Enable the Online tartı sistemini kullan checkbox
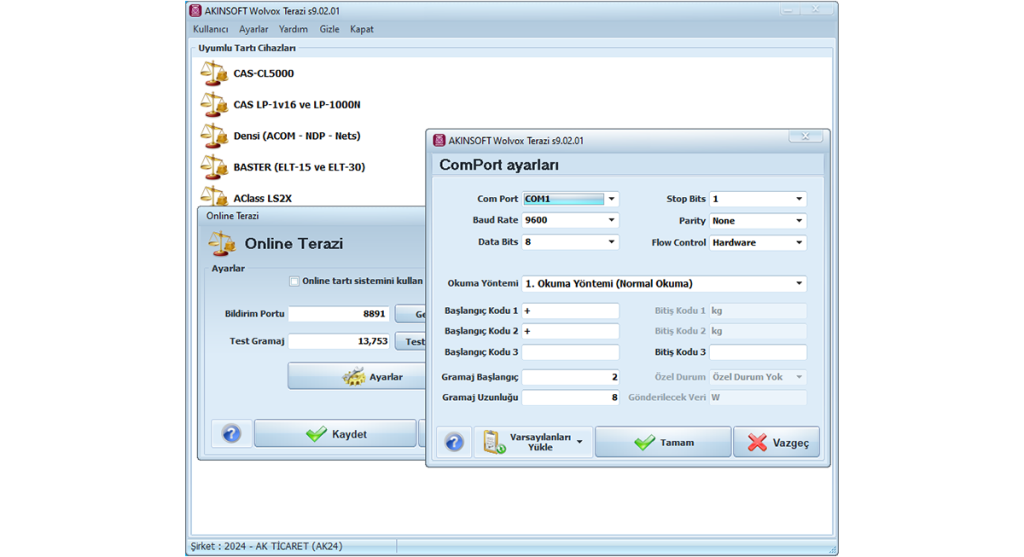 294,281
